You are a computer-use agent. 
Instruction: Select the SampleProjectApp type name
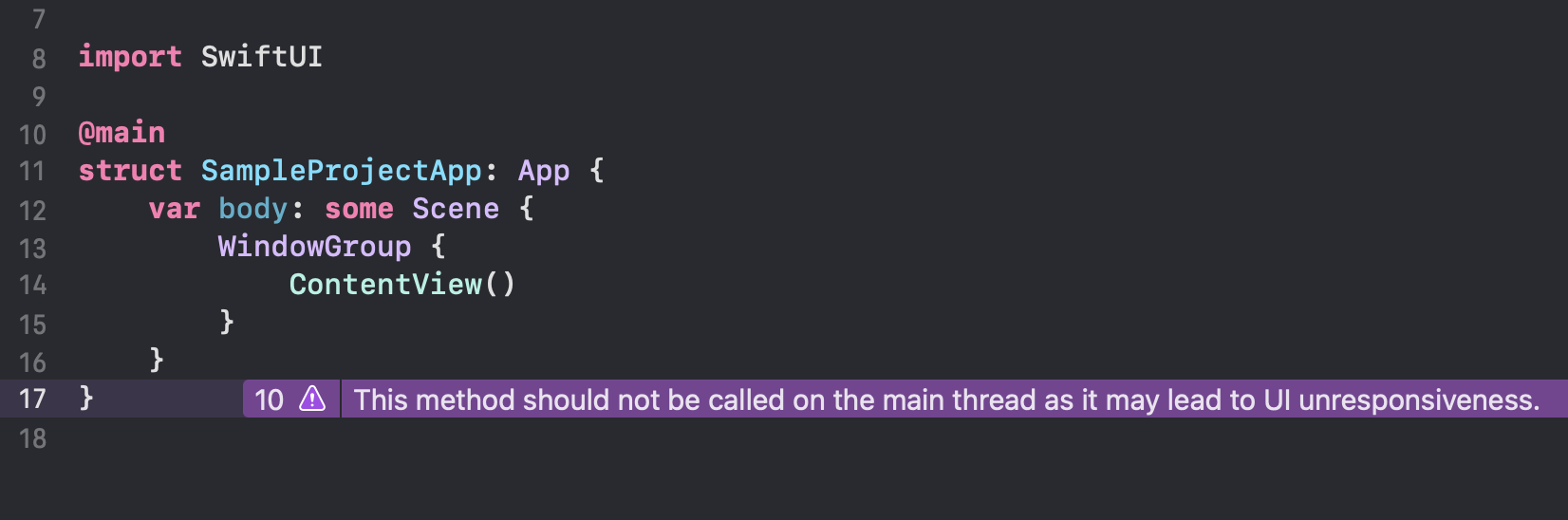coord(342,171)
